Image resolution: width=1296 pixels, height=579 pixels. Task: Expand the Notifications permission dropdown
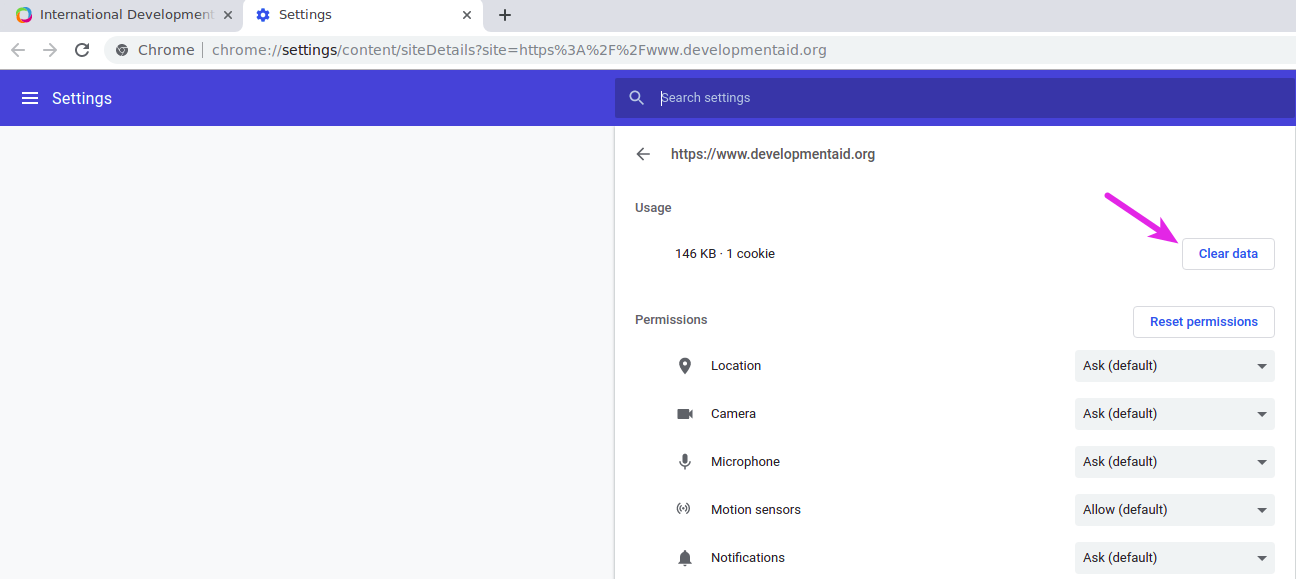coord(1174,558)
